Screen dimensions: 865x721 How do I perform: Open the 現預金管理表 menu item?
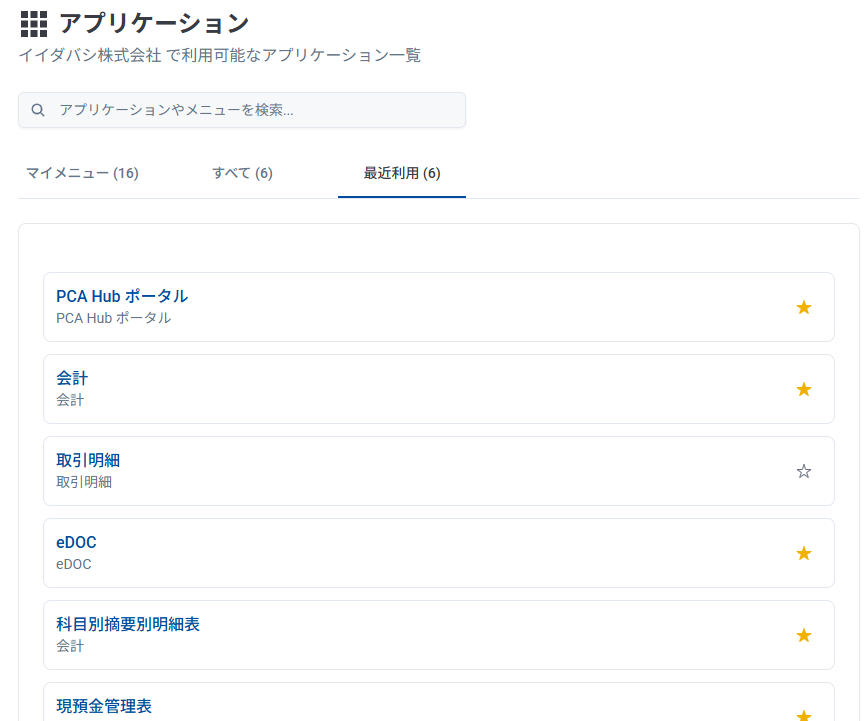(104, 706)
